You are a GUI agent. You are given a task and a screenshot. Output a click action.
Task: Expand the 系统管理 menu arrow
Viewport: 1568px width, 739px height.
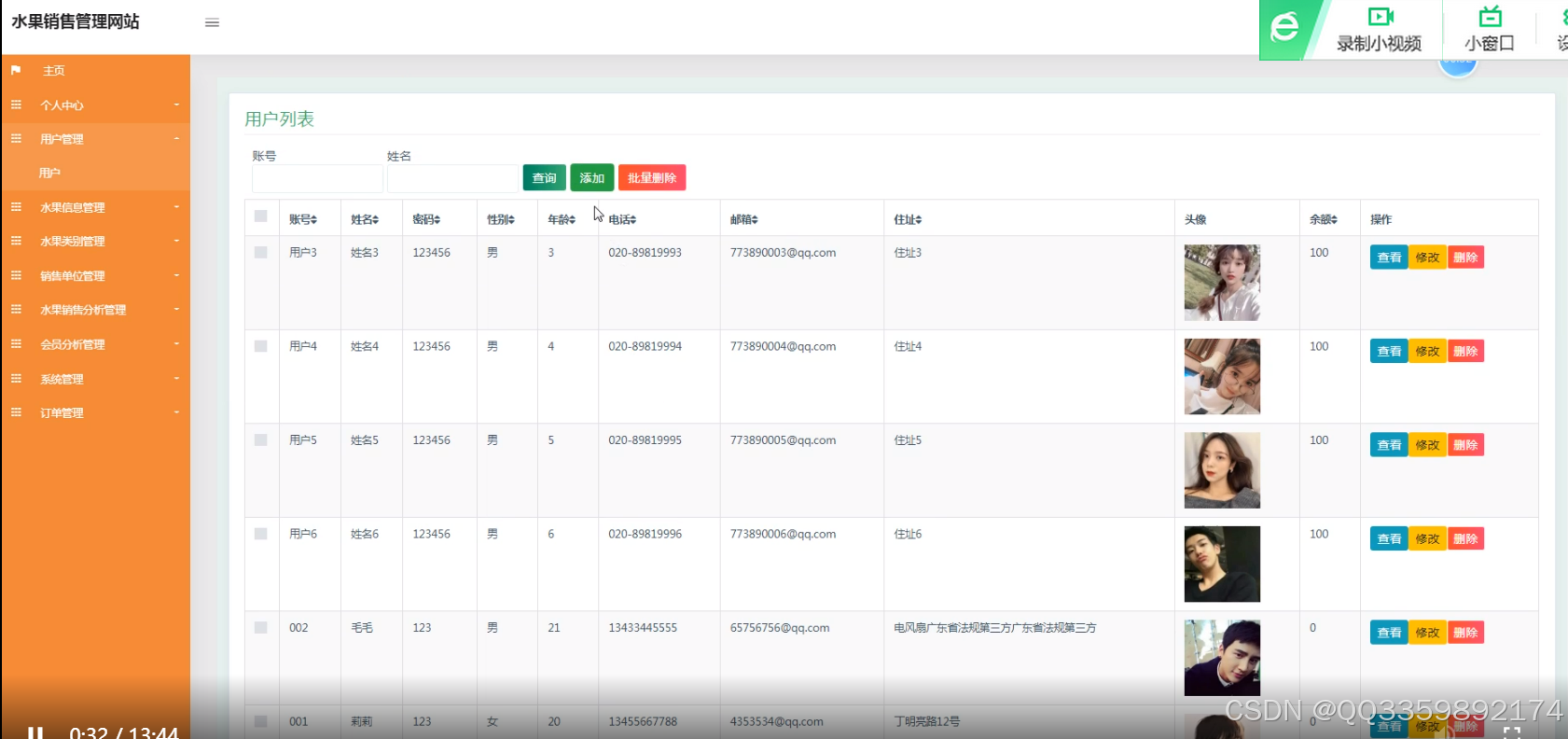176,378
